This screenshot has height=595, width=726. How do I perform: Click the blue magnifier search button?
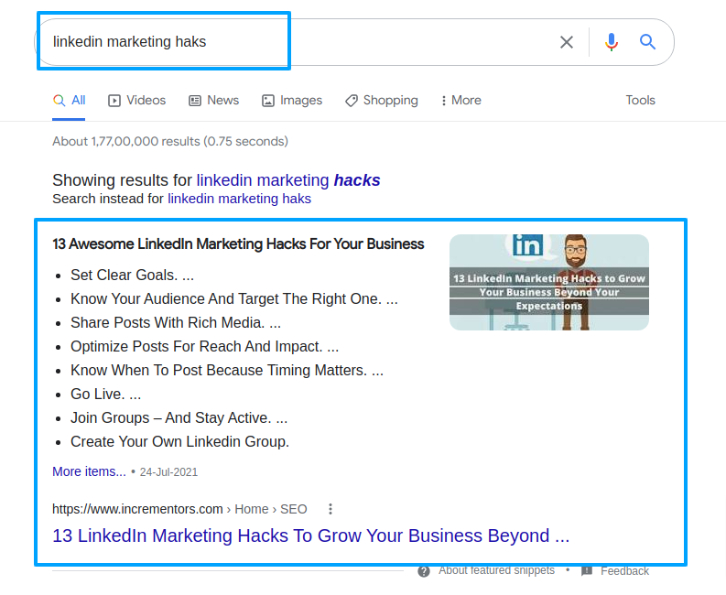pos(647,42)
